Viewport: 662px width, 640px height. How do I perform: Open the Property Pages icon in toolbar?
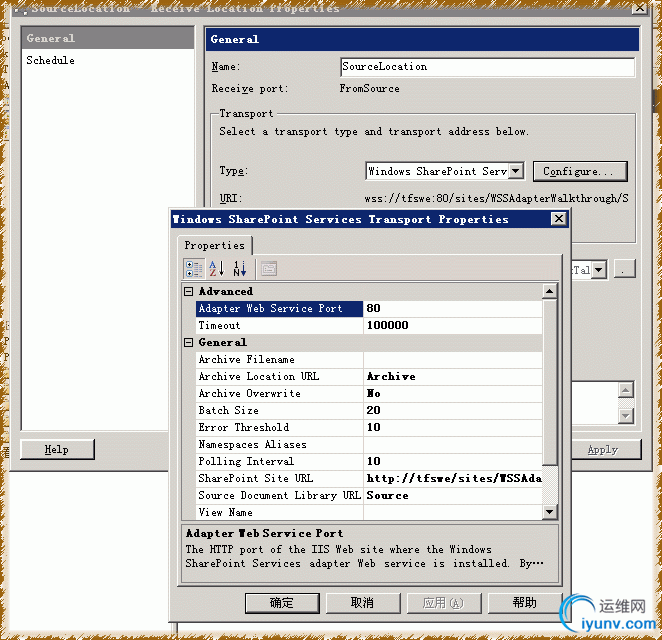pyautogui.click(x=269, y=268)
